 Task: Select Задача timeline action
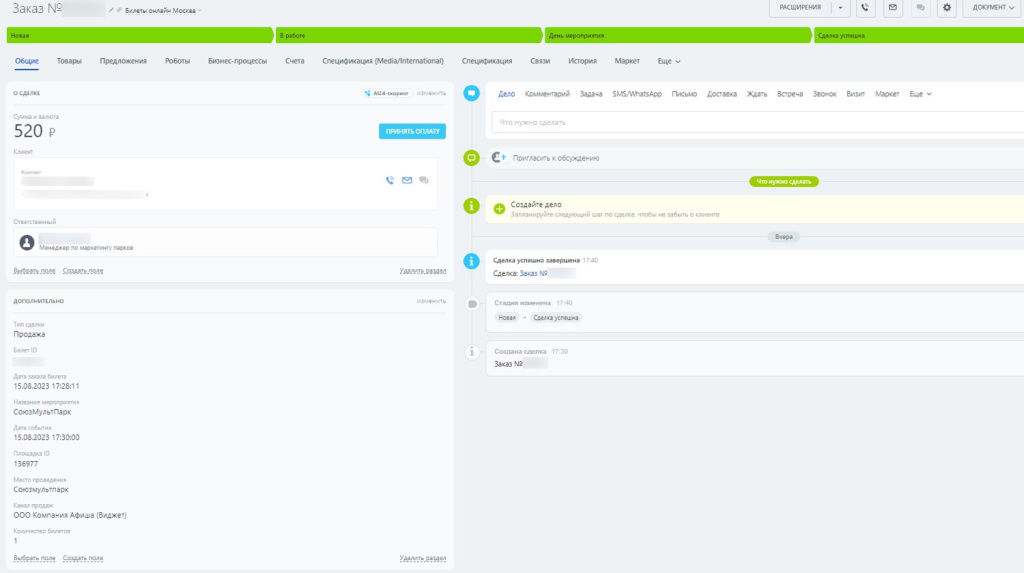point(591,94)
